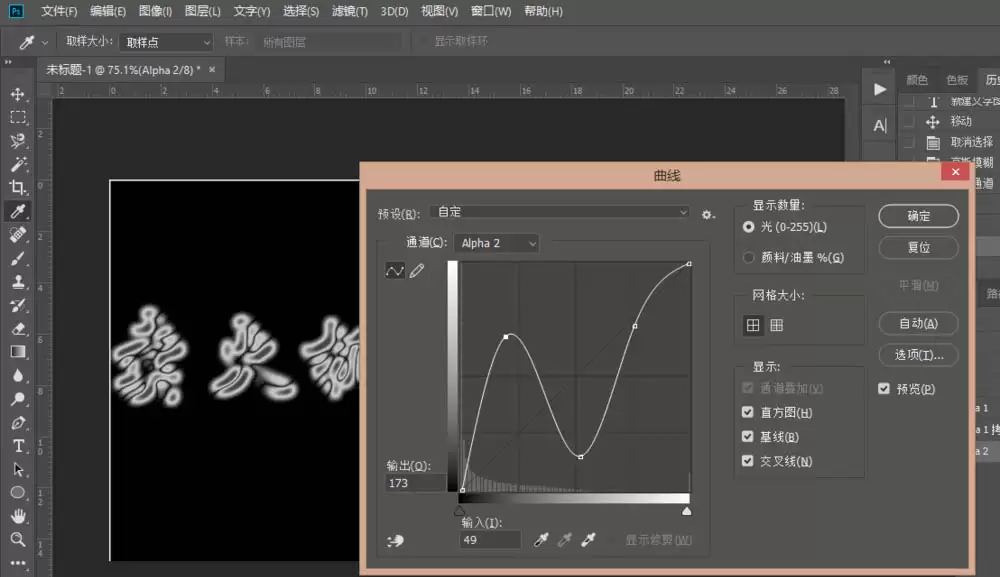Select the Hand tool
This screenshot has width=1000, height=577.
18,516
